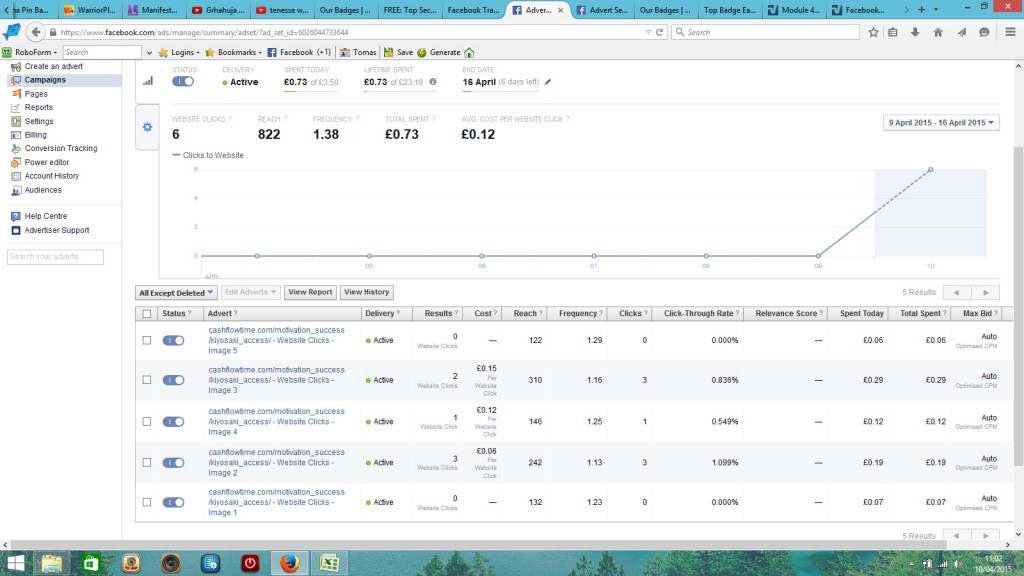Switch to the Advert Se... browser tab
This screenshot has width=1024, height=576.
tap(601, 10)
